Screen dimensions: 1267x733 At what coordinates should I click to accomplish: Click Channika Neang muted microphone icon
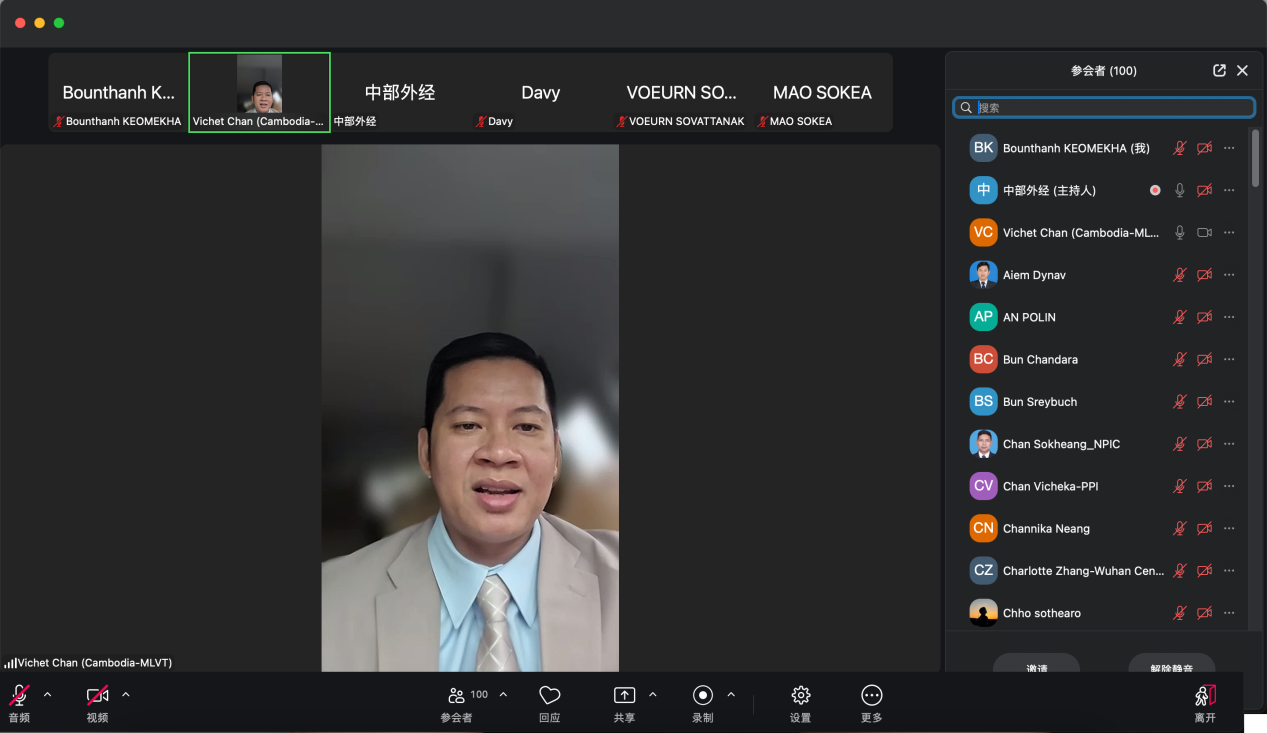(x=1180, y=528)
